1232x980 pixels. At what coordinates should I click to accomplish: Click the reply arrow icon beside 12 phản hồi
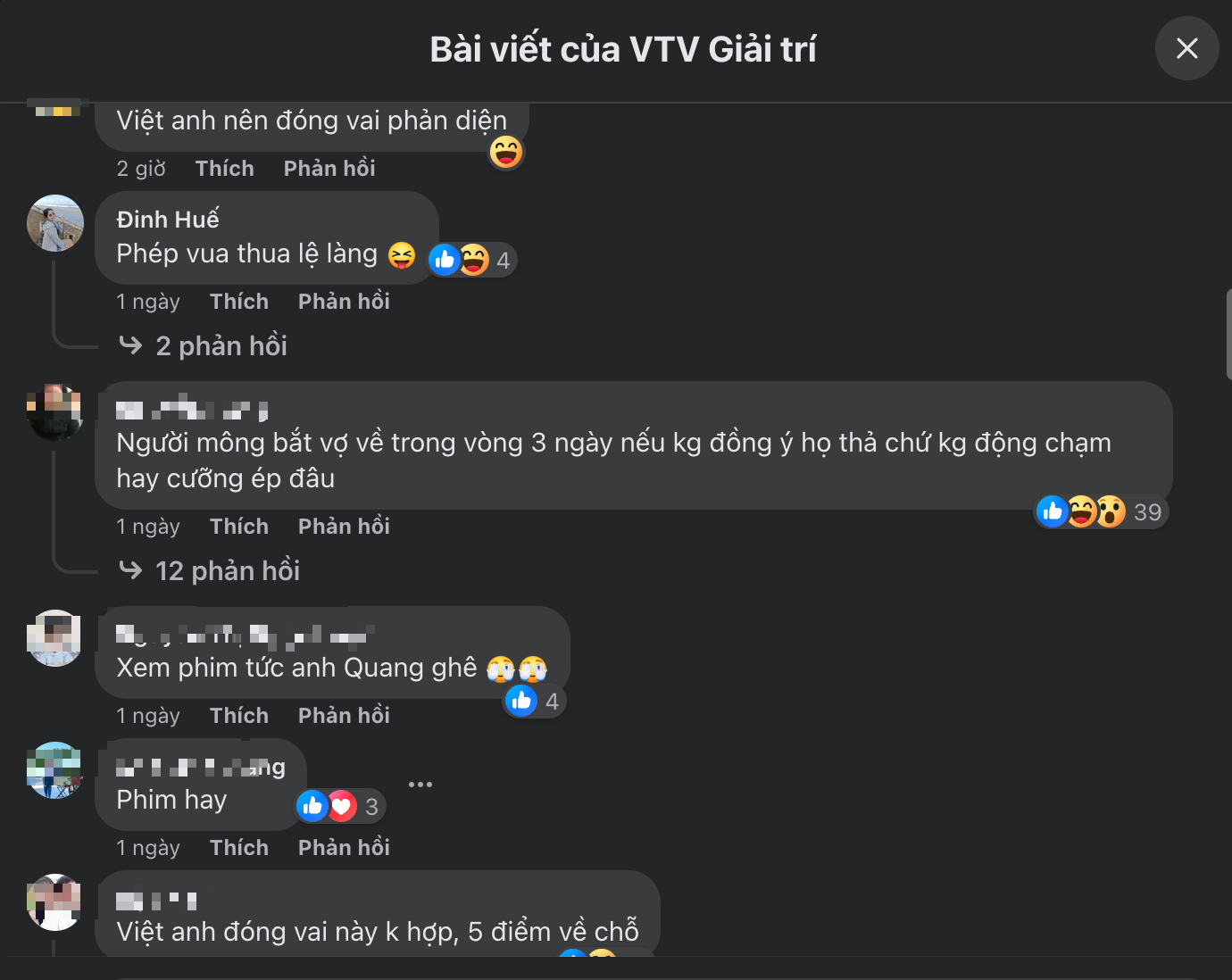130,569
